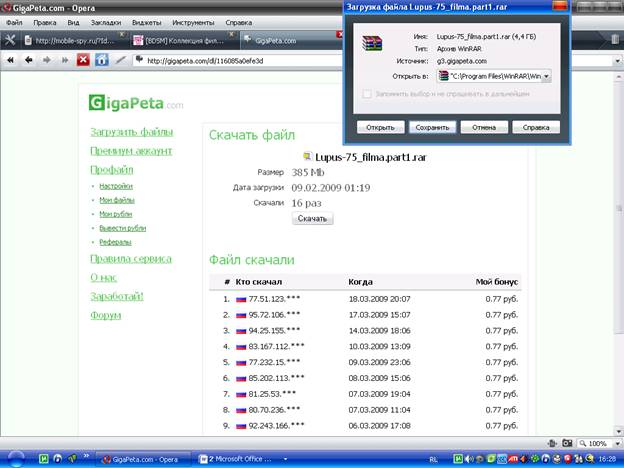Image resolution: width=624 pixels, height=468 pixels.
Task: Click the Кто скачал column header
Action: tap(259, 282)
